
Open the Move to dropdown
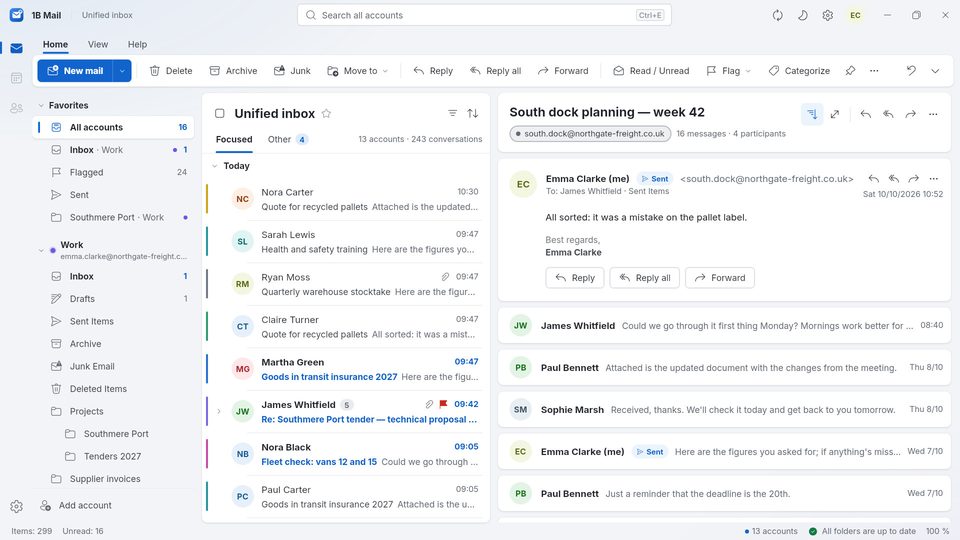pos(358,71)
